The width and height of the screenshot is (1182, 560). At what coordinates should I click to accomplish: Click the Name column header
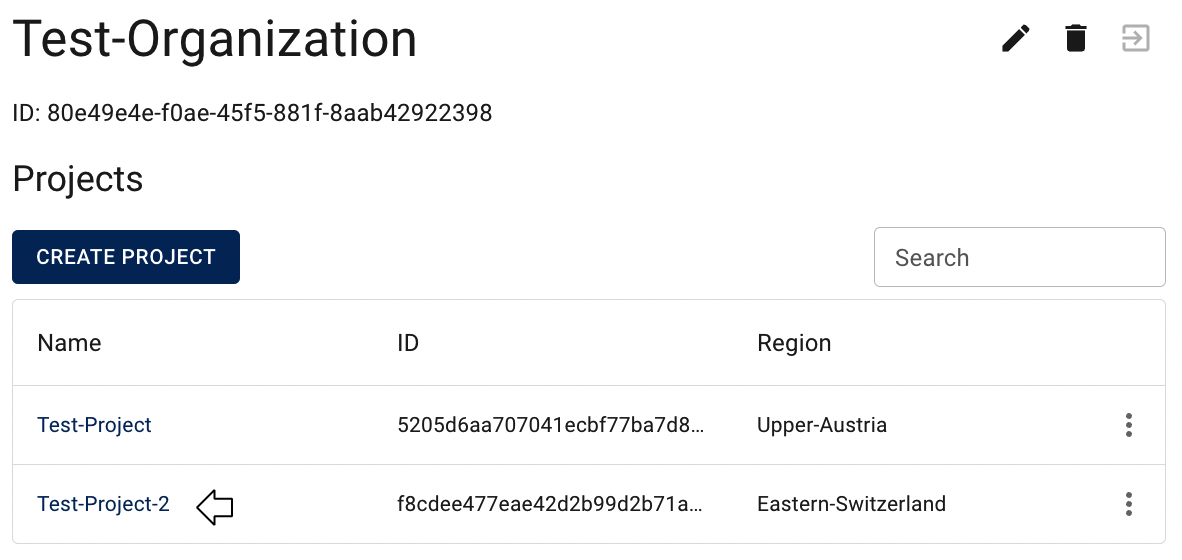pos(69,343)
